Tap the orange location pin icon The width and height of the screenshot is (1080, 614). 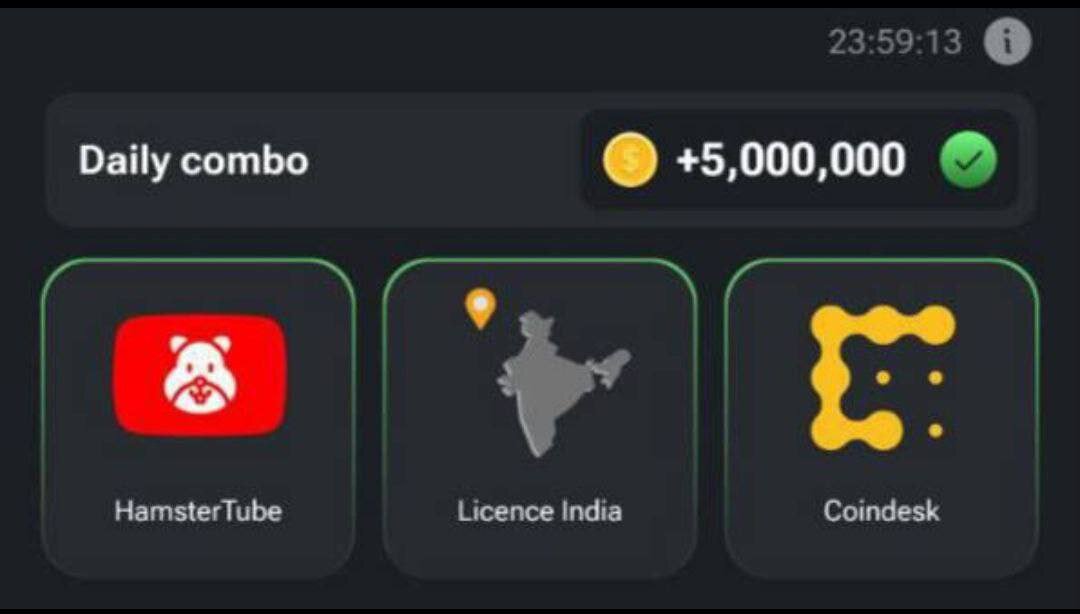pos(480,309)
